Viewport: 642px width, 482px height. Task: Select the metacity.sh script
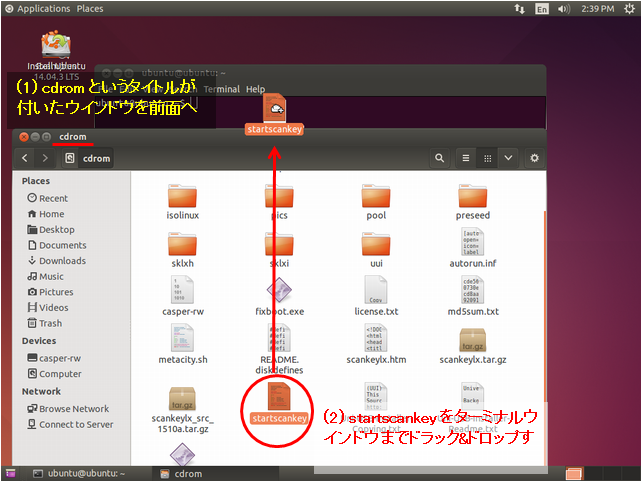click(x=183, y=344)
